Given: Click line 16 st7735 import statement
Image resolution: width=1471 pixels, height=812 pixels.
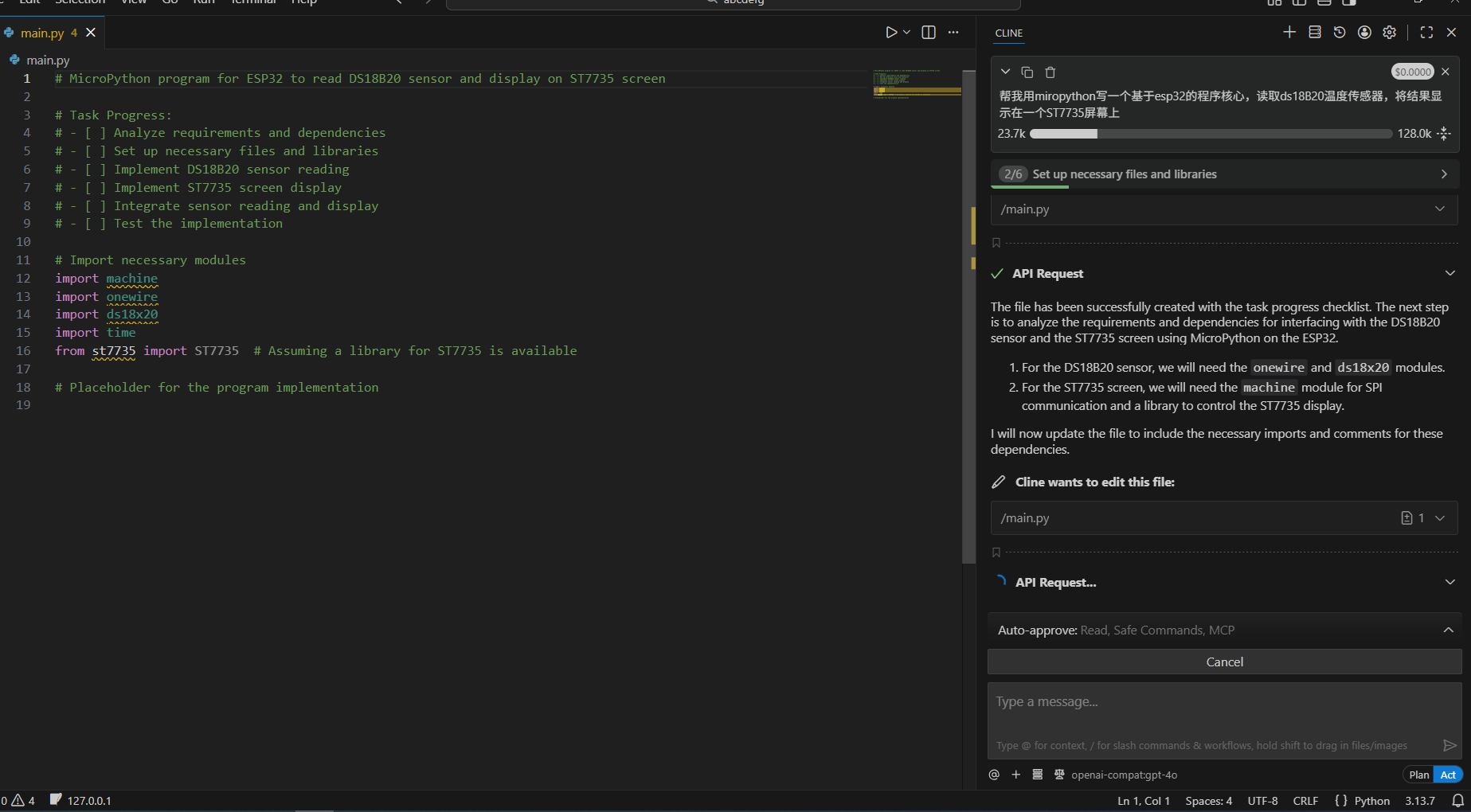Looking at the screenshot, I should [316, 350].
